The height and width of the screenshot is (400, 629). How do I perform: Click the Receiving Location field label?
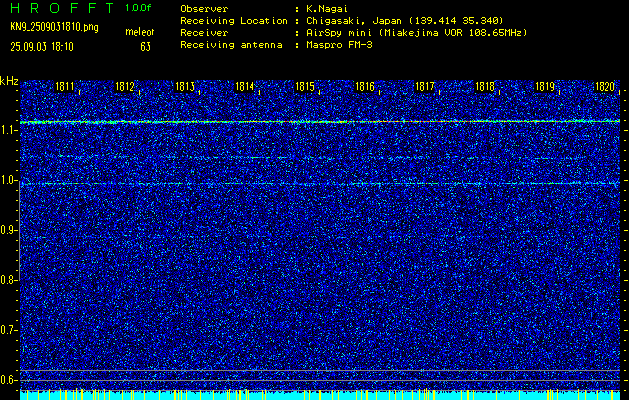234,21
